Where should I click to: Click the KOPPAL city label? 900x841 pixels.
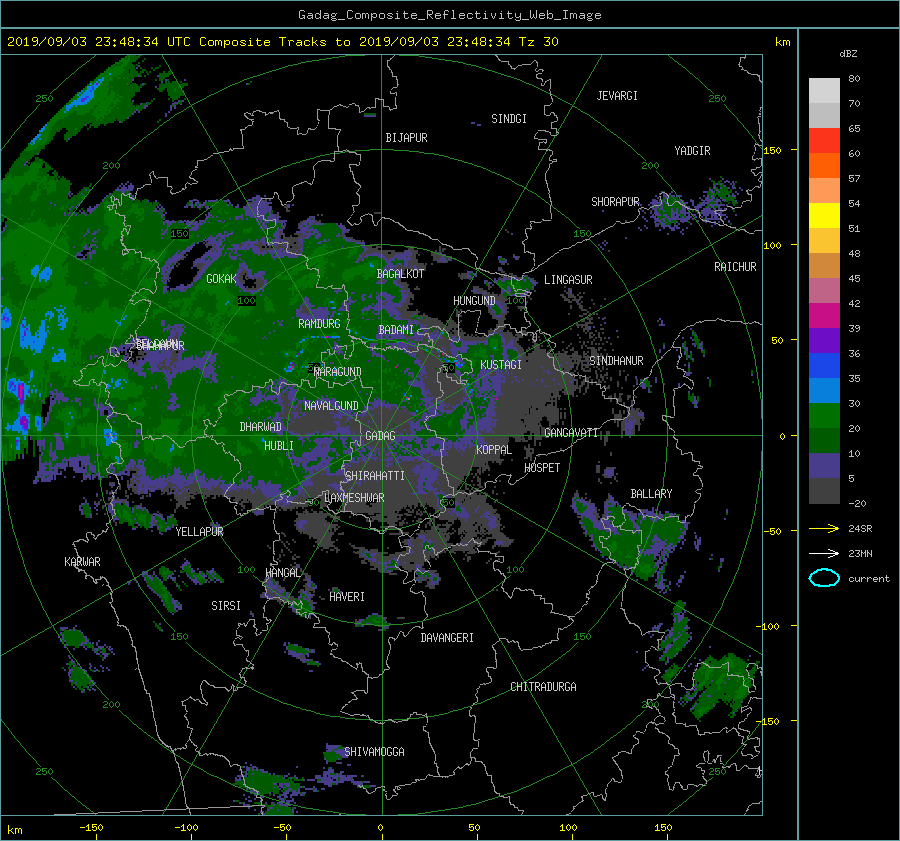coord(494,450)
